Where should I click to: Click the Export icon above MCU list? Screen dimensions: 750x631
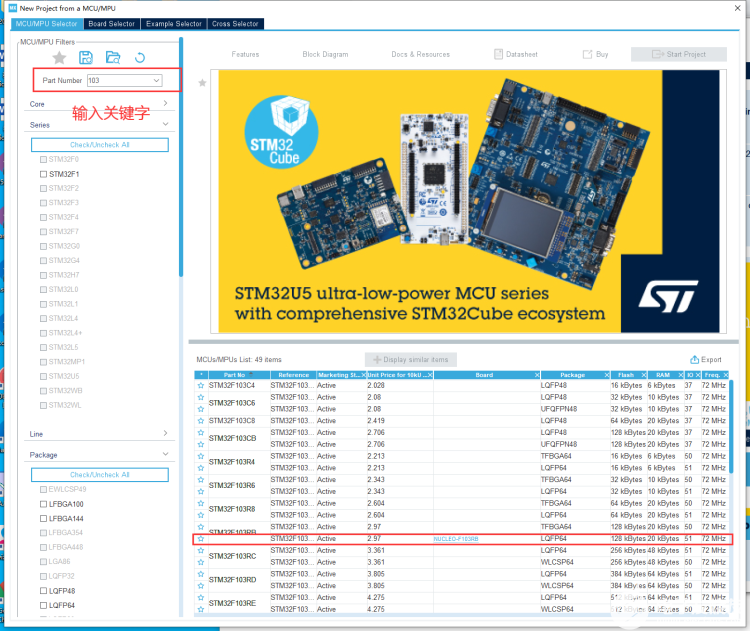706,359
